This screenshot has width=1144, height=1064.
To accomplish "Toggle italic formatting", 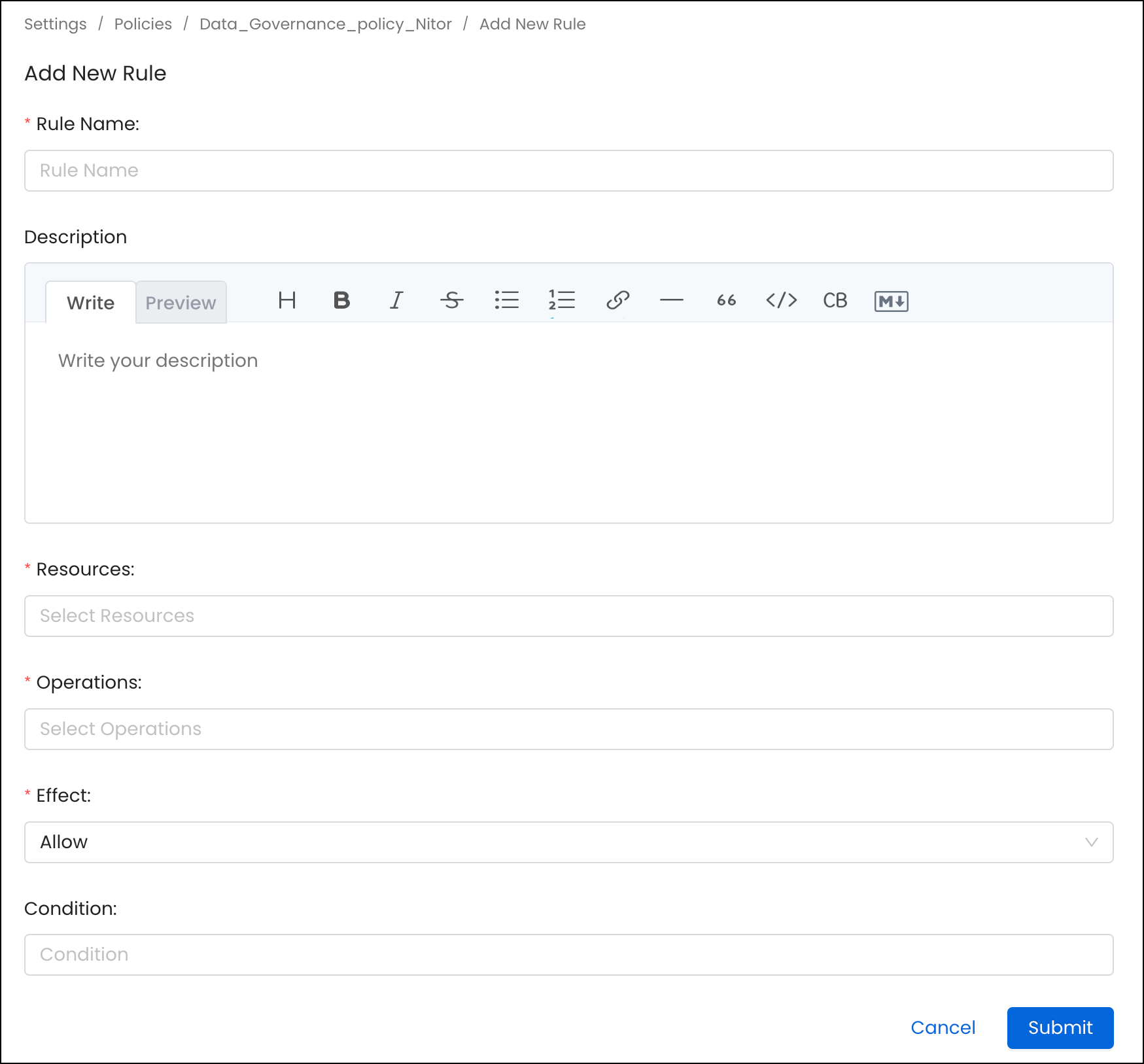I will tap(396, 301).
